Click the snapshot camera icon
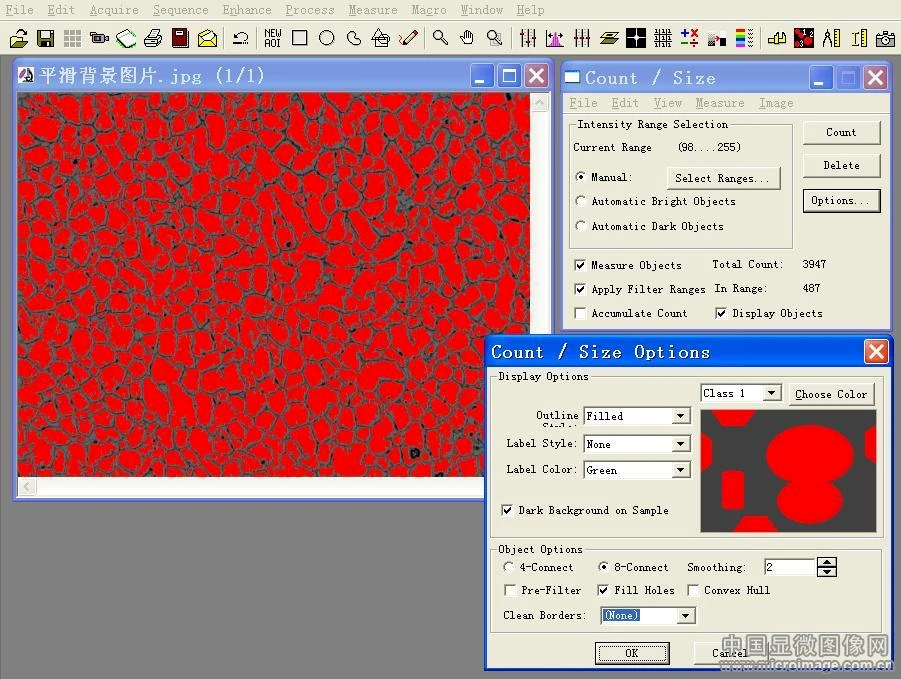 [885, 38]
